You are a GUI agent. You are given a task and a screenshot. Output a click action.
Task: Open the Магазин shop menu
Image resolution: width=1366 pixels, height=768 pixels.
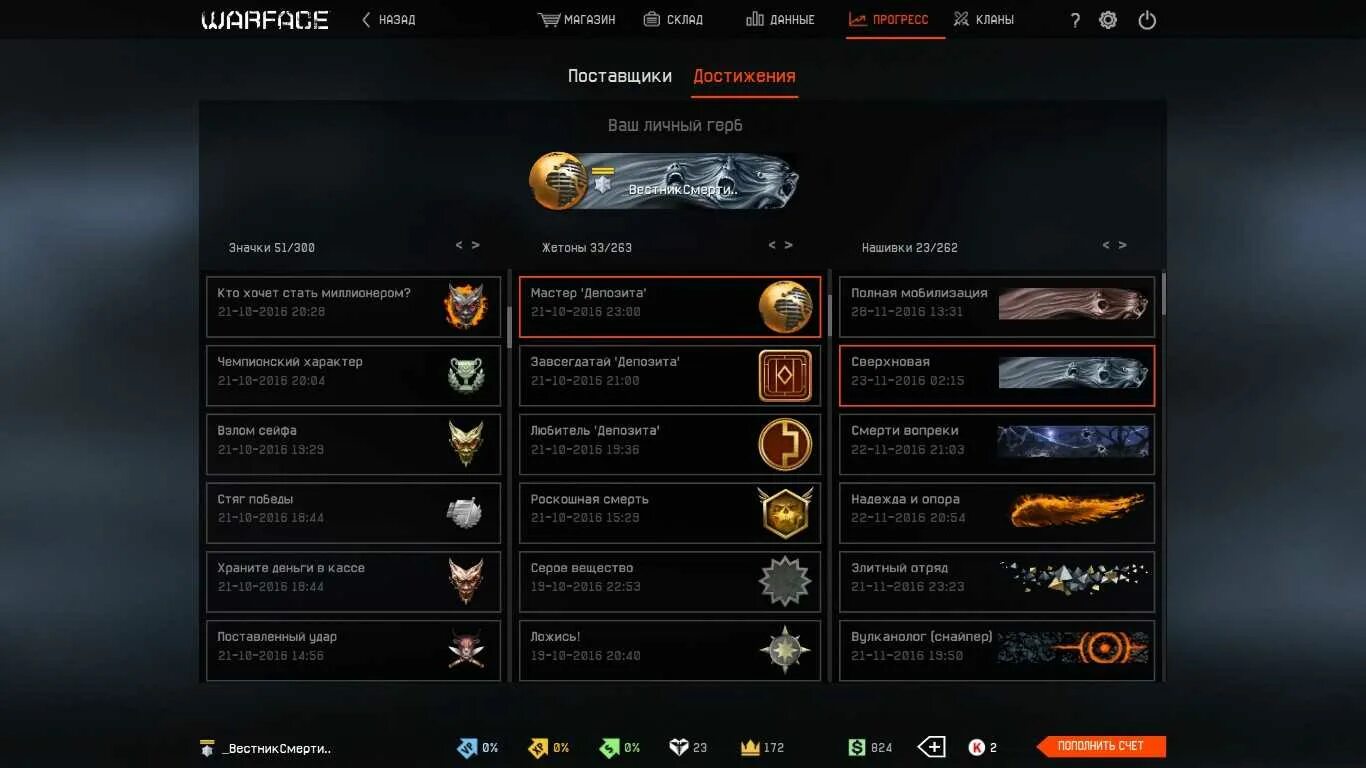point(577,19)
